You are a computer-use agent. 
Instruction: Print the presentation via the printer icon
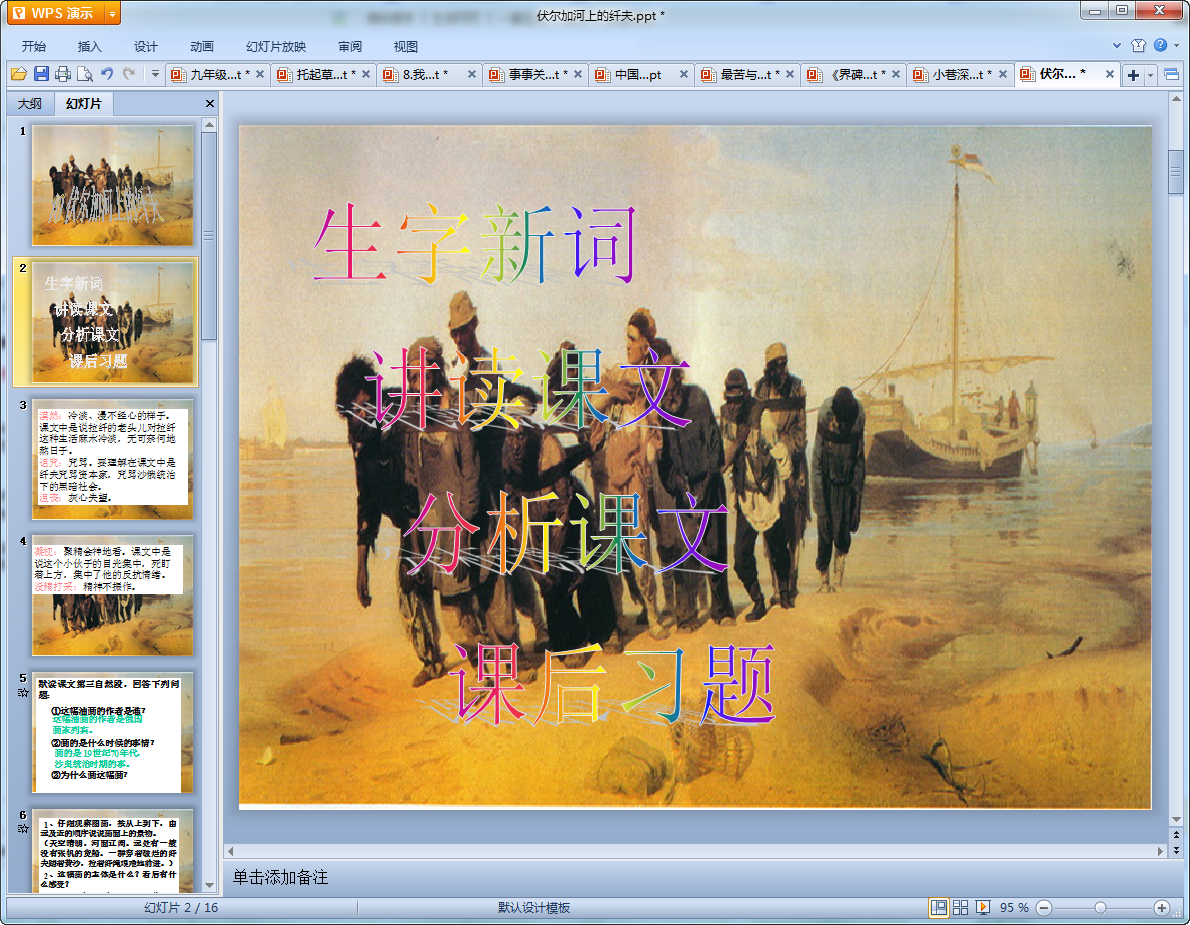point(63,74)
